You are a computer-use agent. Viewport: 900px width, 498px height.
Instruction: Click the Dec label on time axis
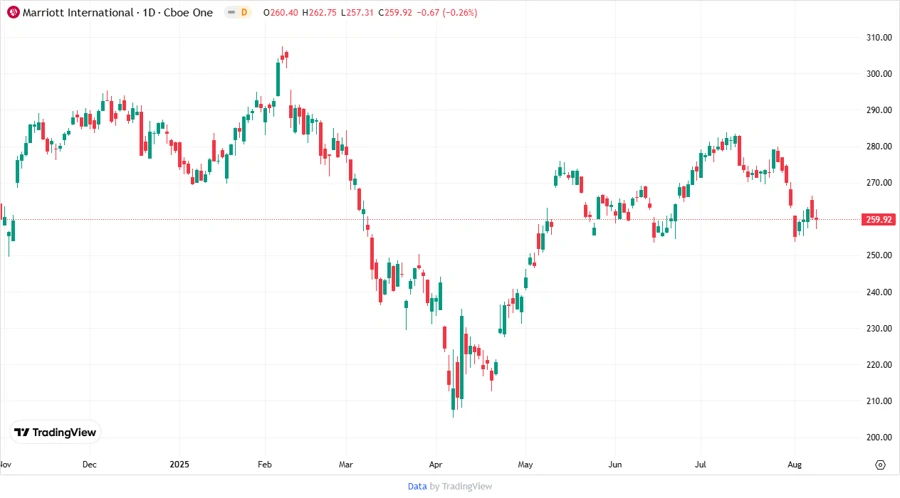90,464
